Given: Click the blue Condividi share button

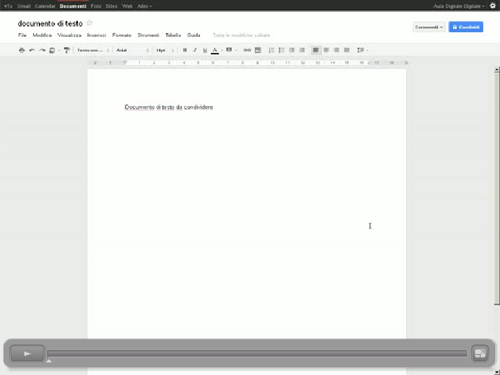Looking at the screenshot, I should click(466, 27).
